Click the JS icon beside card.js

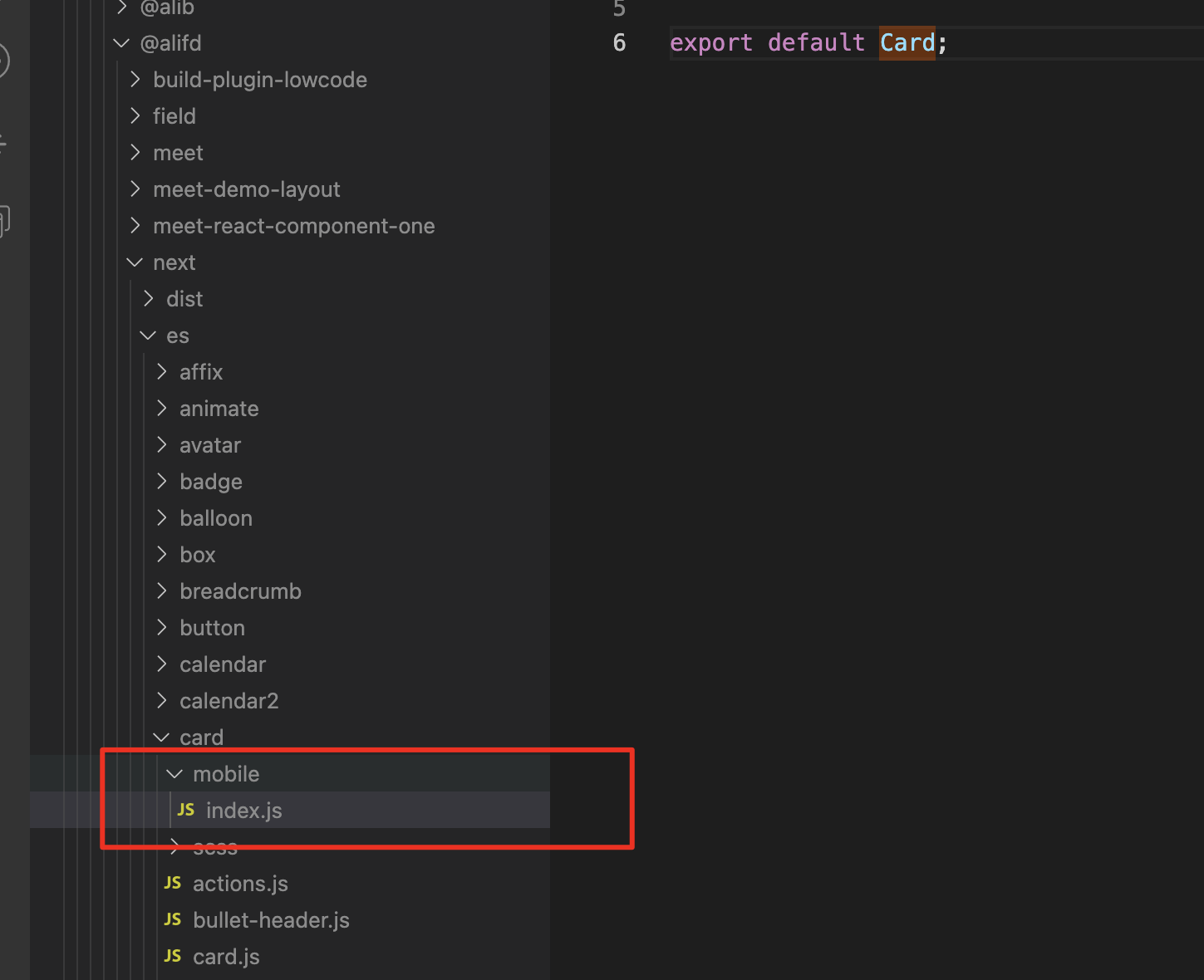(x=173, y=956)
